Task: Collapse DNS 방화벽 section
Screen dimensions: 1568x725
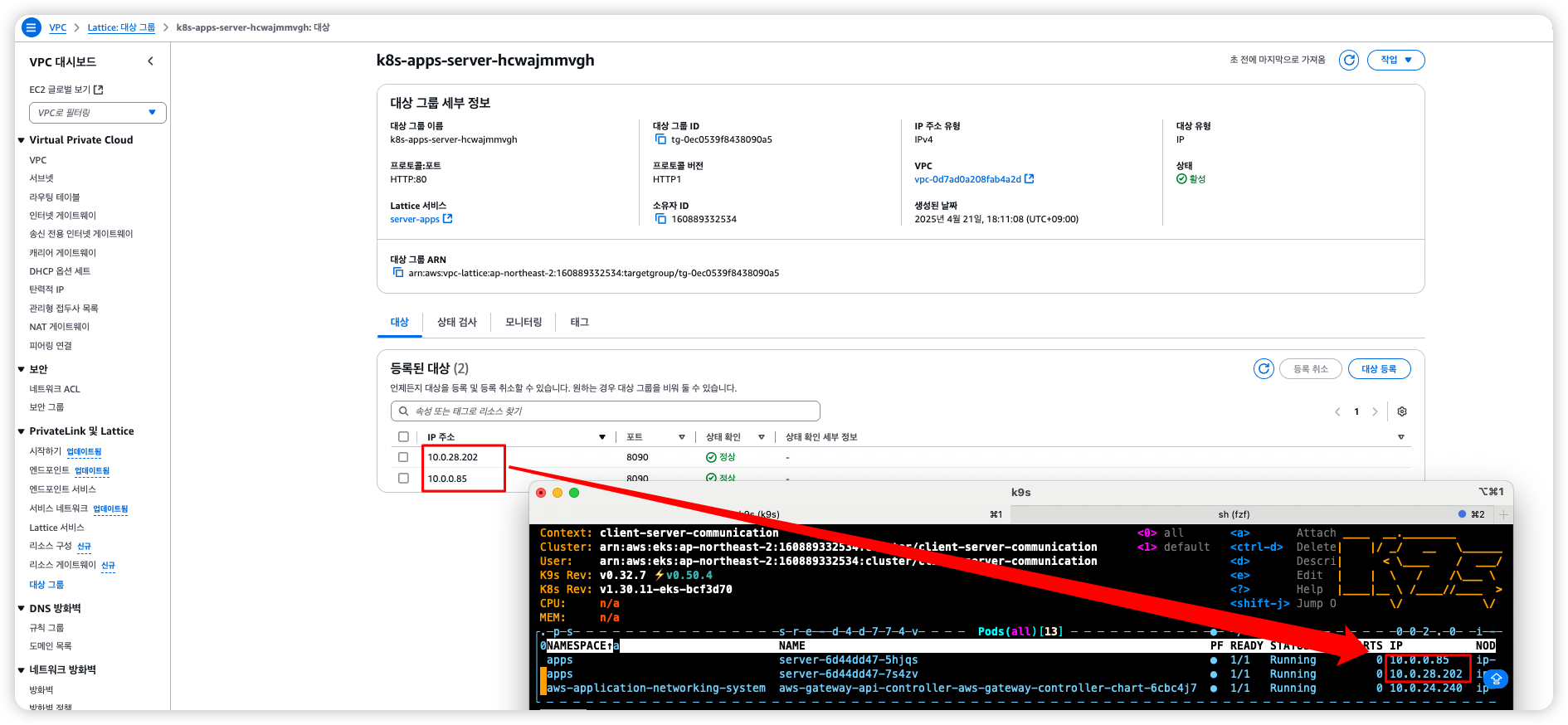Action: coord(22,609)
